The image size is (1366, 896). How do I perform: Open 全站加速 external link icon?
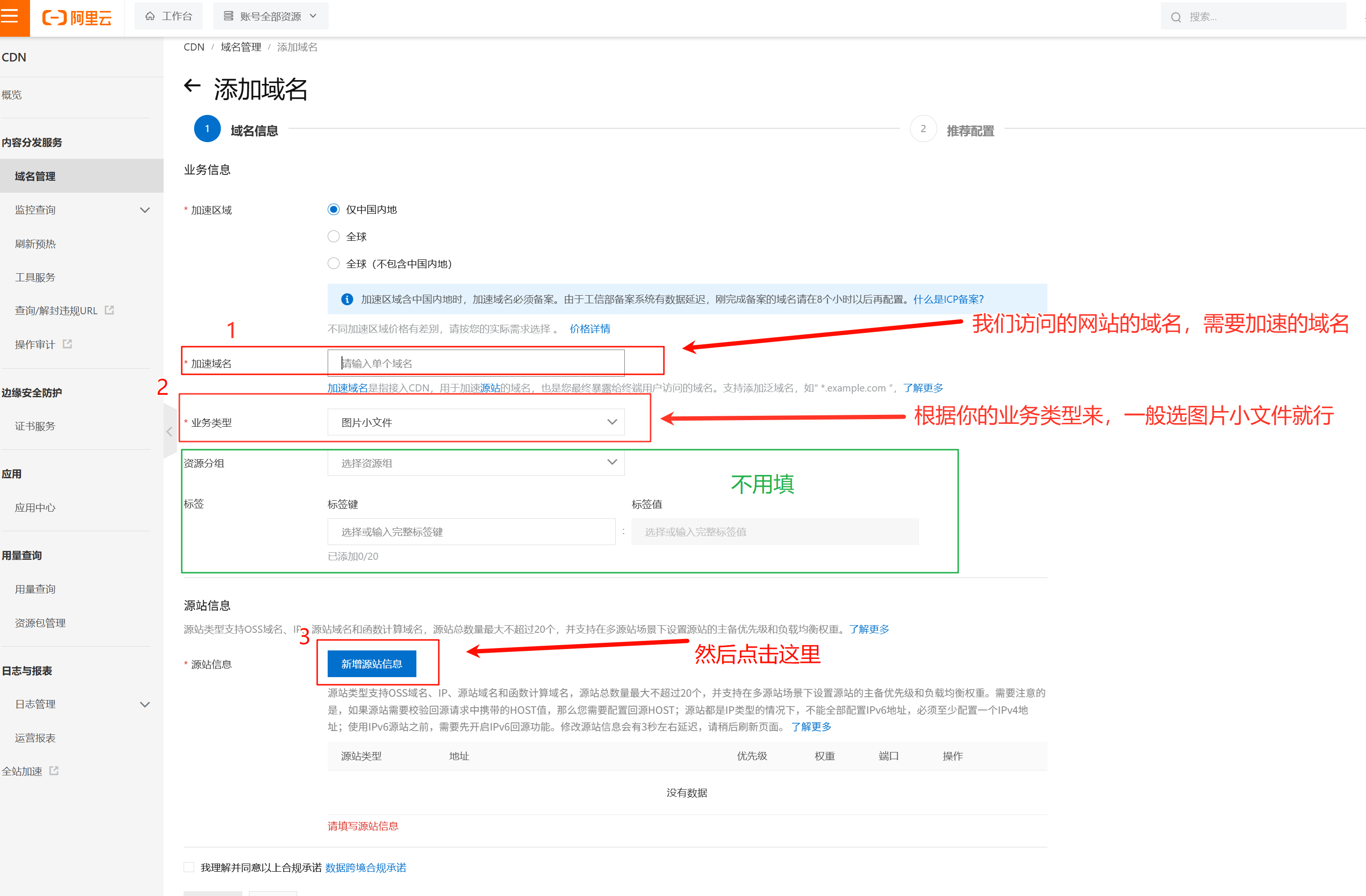coord(53,771)
